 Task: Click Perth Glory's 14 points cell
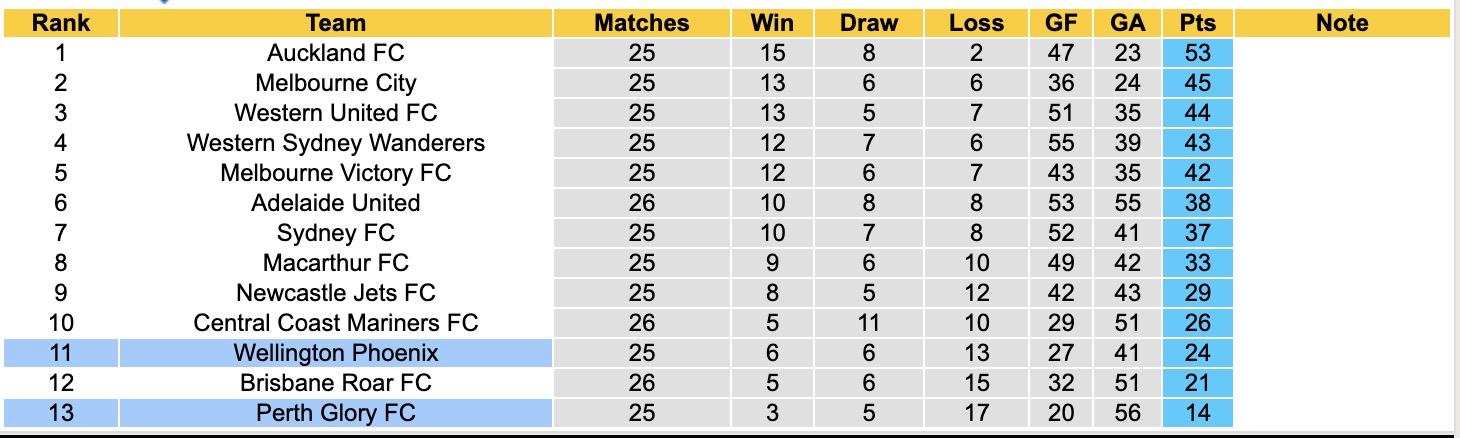[1197, 413]
